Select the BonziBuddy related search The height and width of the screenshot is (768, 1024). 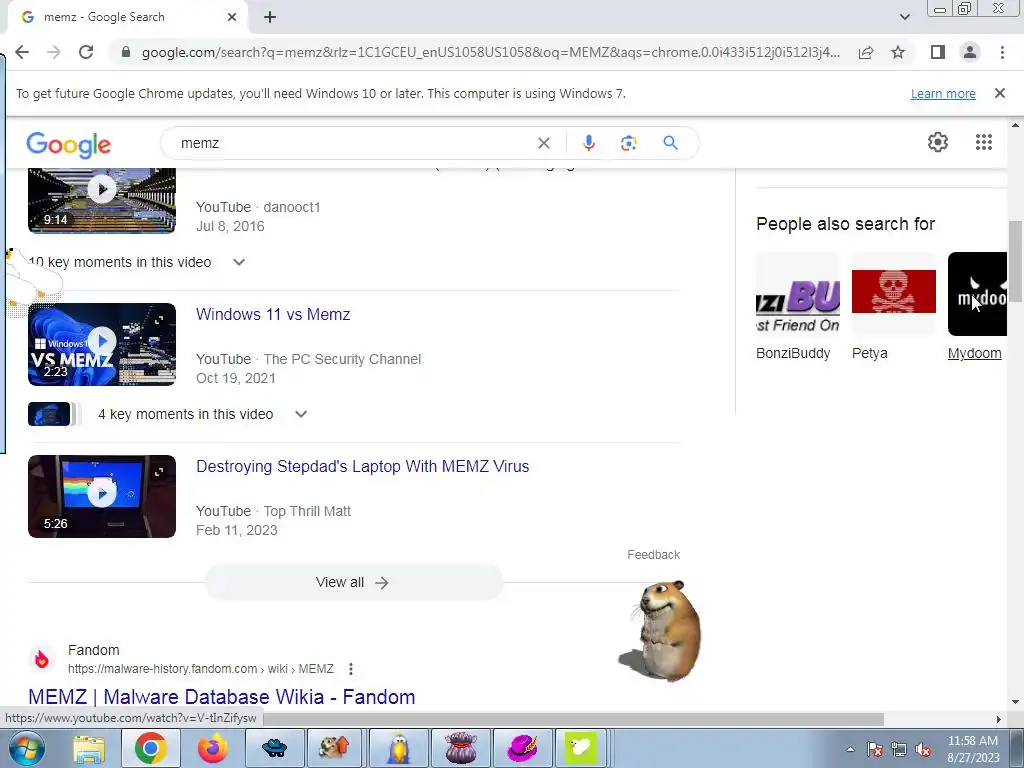tap(797, 306)
